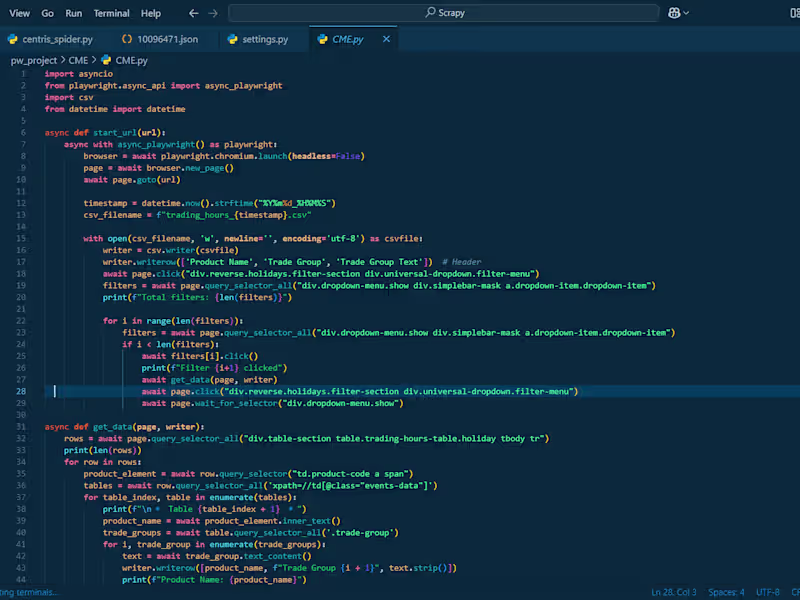
Task: Click the search icon in the command center
Action: 430,13
